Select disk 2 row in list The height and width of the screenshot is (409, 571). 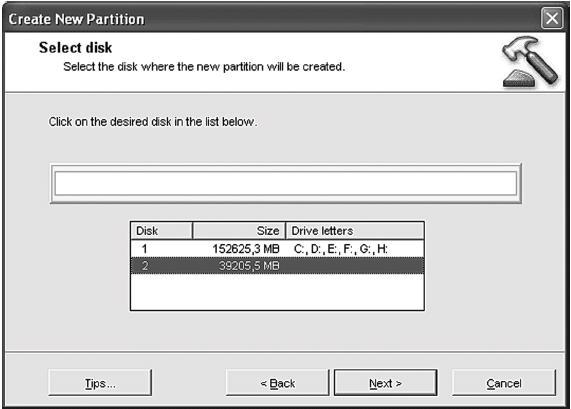[x=277, y=266]
